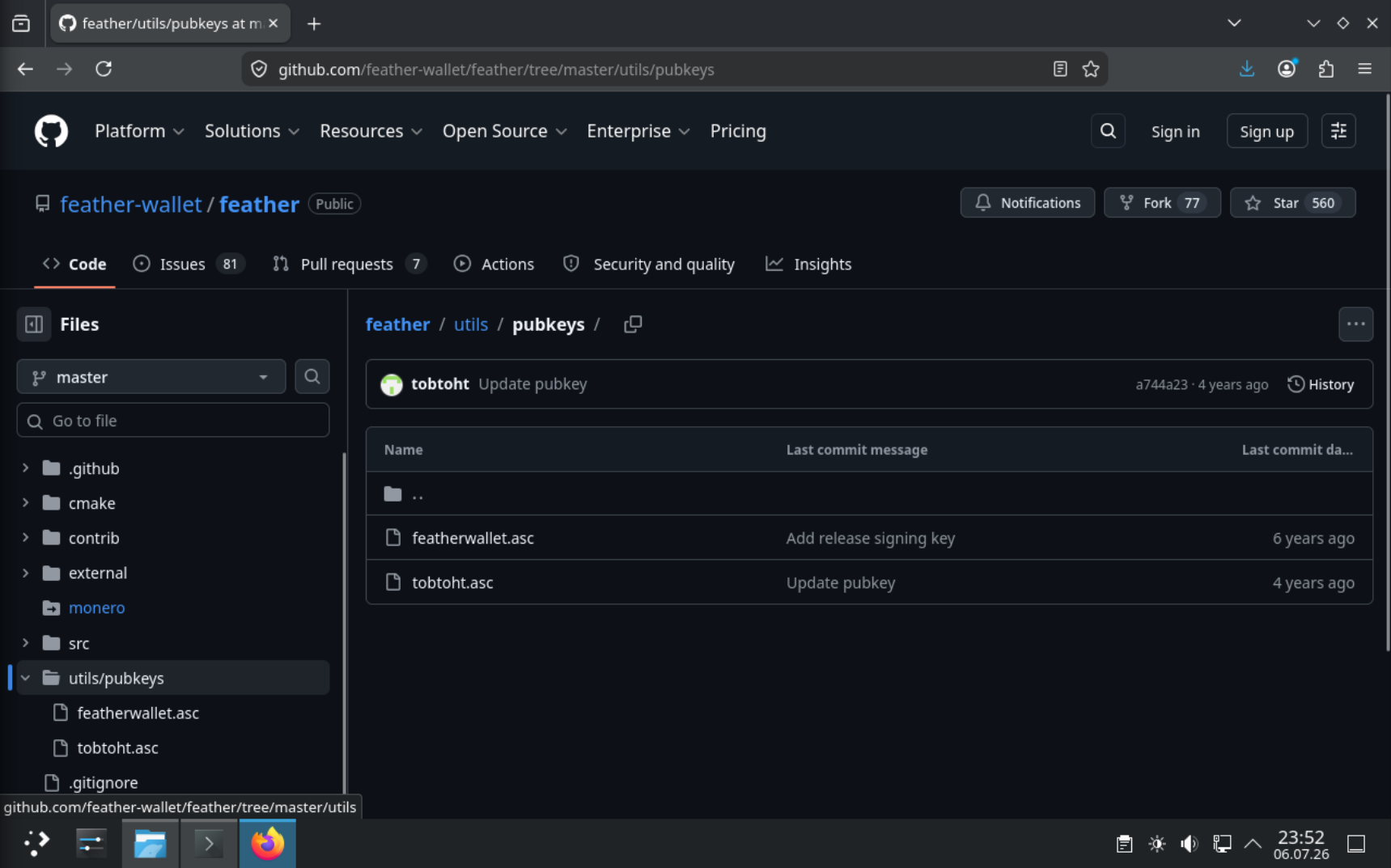The height and width of the screenshot is (868, 1391).
Task: Click the Pricing link
Action: tap(738, 131)
